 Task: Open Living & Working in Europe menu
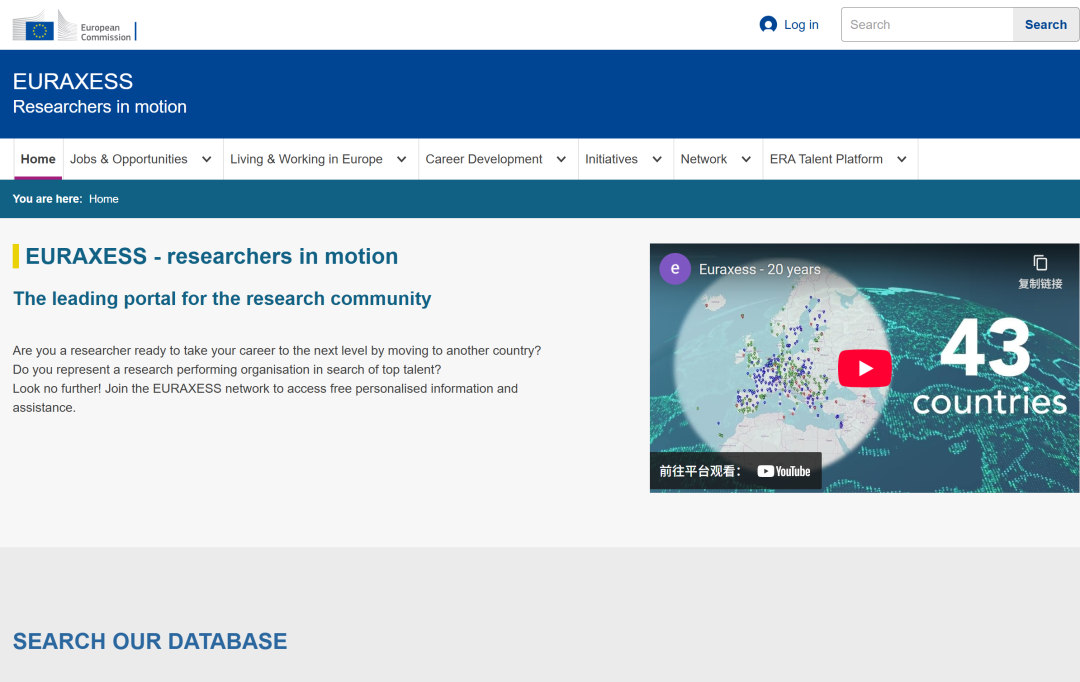coord(307,159)
